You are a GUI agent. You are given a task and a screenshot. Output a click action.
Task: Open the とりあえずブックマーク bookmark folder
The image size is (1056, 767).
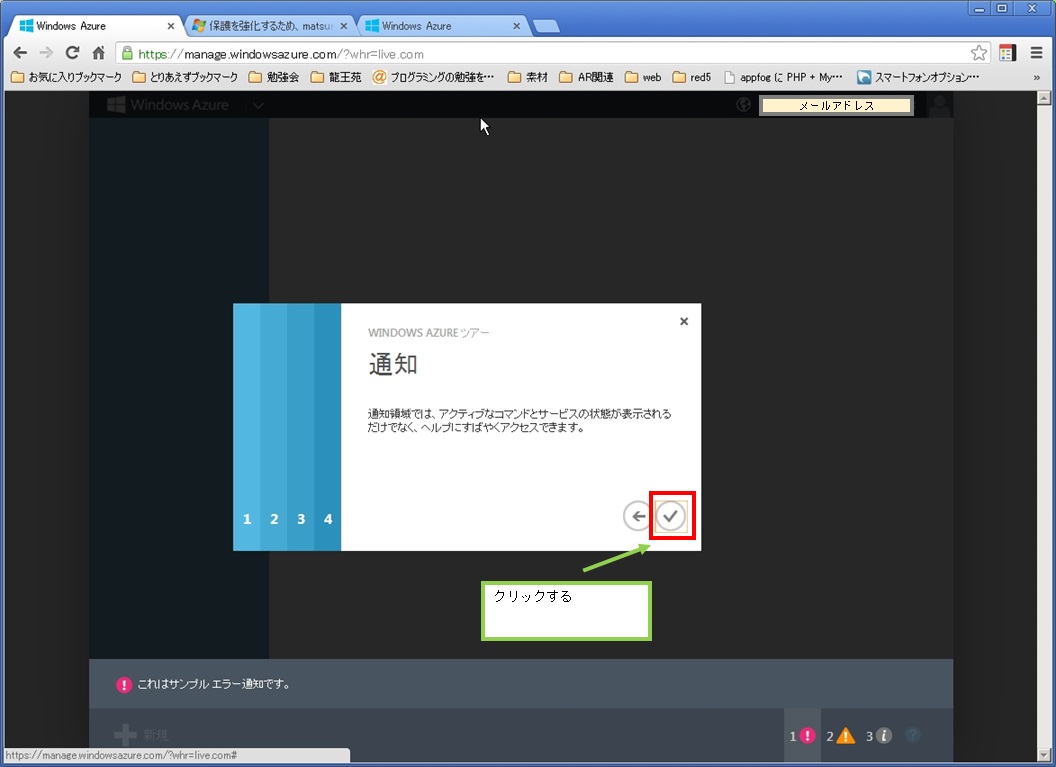pos(185,77)
